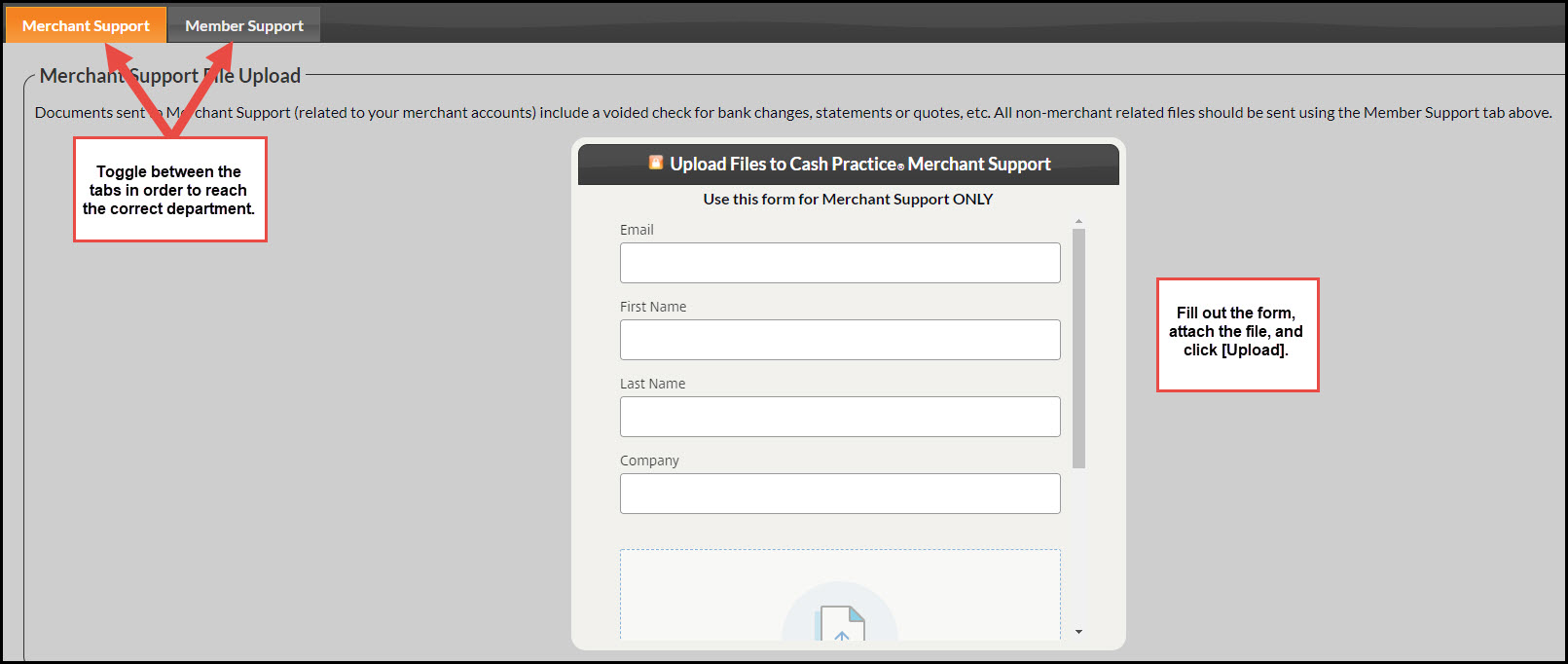1568x664 pixels.
Task: Click the 'Company' field label
Action: (x=649, y=461)
